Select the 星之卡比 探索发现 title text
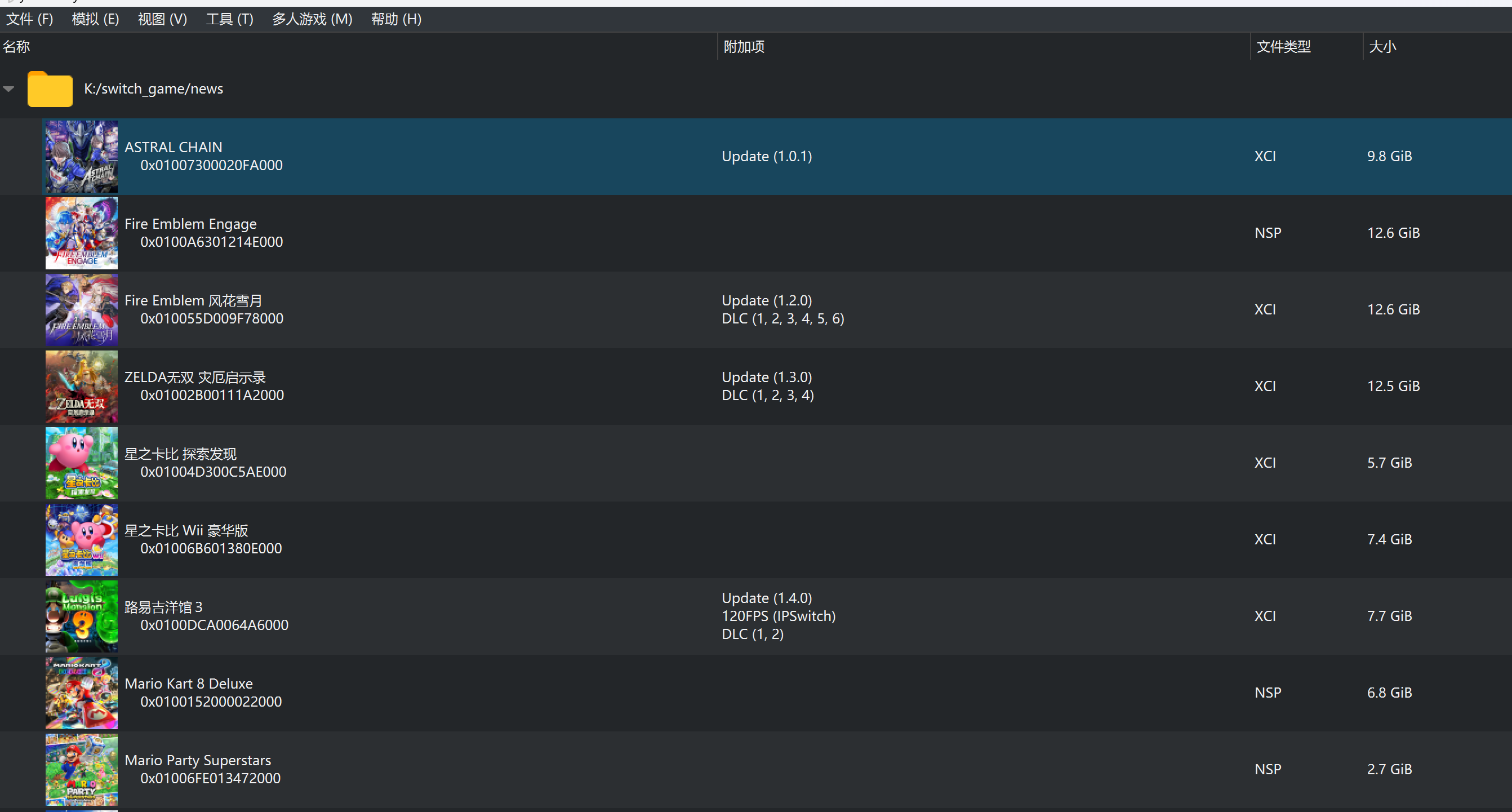Viewport: 1512px width, 812px height. click(x=180, y=454)
